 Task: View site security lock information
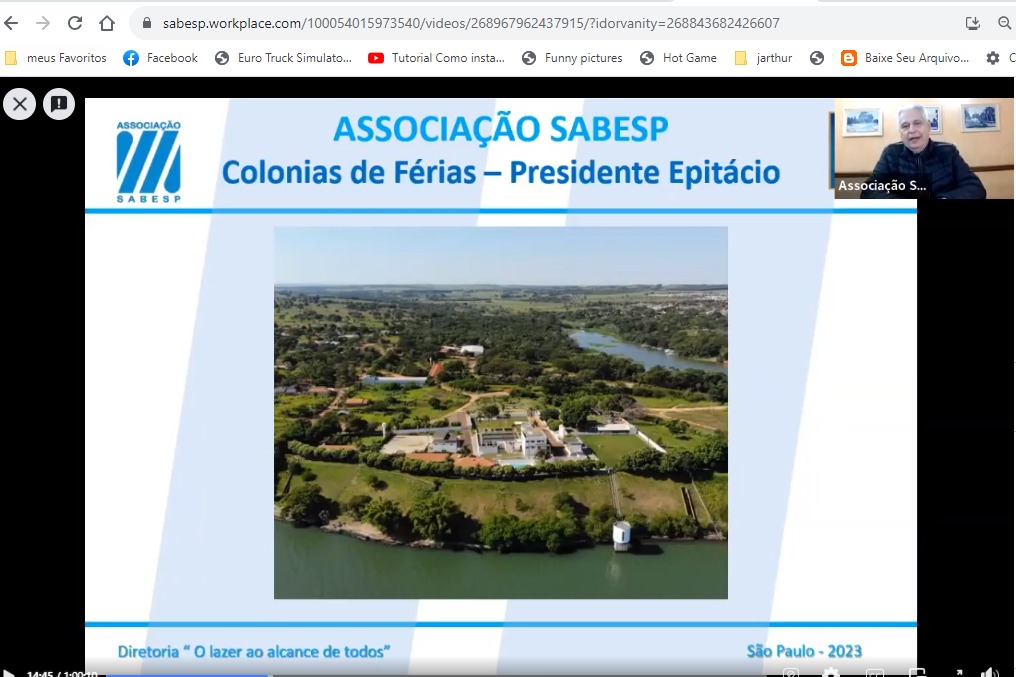147,23
